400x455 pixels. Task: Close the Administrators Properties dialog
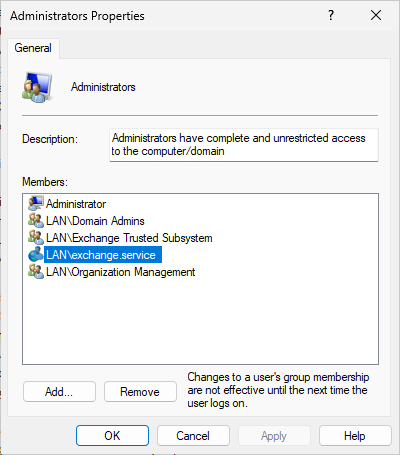pyautogui.click(x=376, y=15)
